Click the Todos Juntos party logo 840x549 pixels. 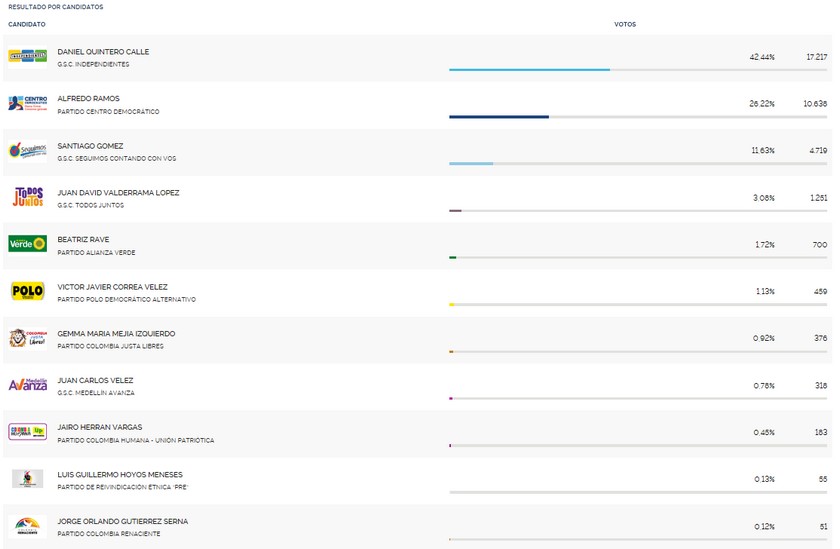click(x=27, y=197)
